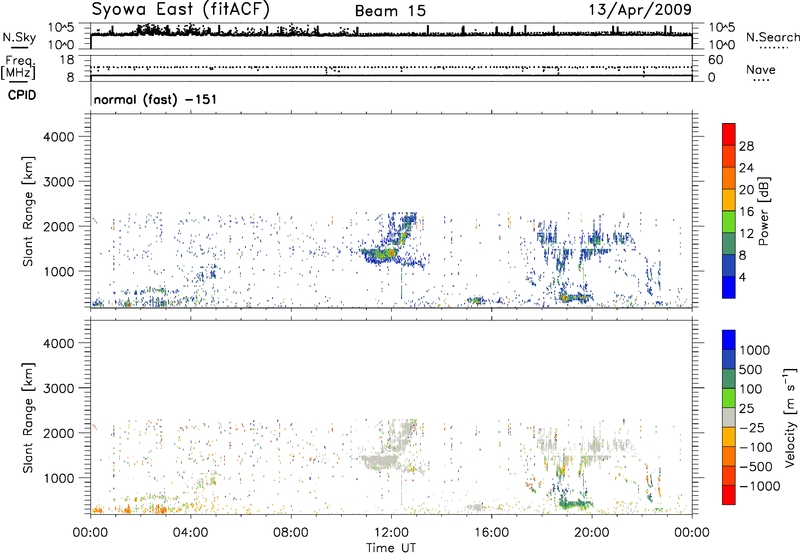
Task: Click the '10^5' left label of N.Sky panel
Action: point(60,28)
